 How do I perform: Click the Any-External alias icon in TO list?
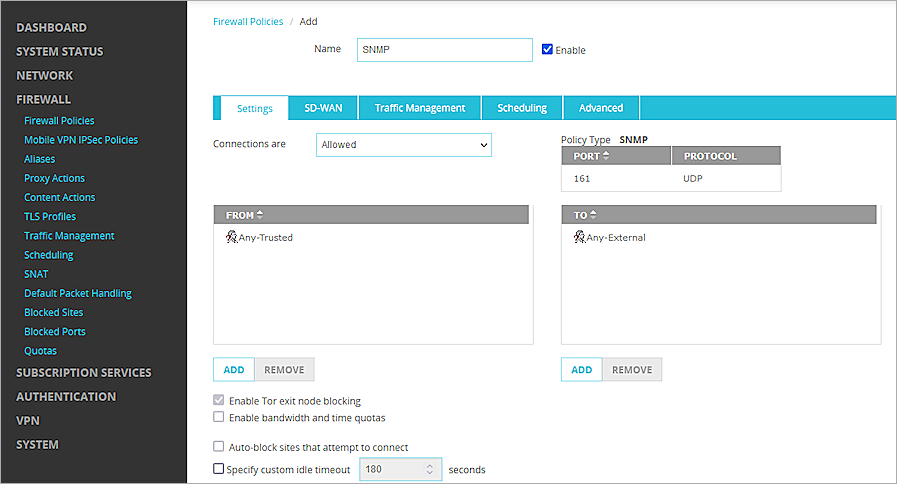[x=579, y=237]
